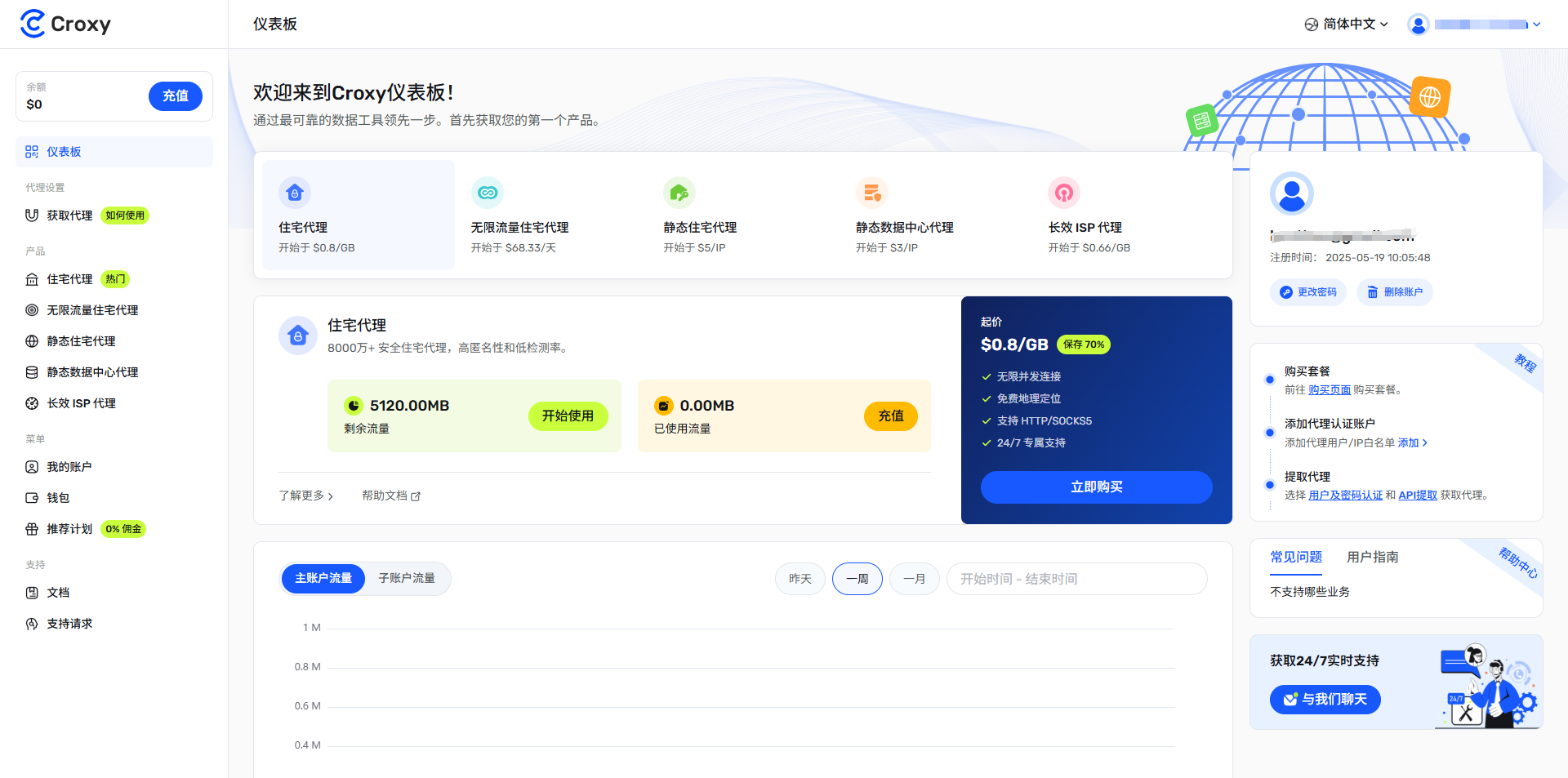
Task: Open the 帮助文档 link
Action: pyautogui.click(x=391, y=496)
